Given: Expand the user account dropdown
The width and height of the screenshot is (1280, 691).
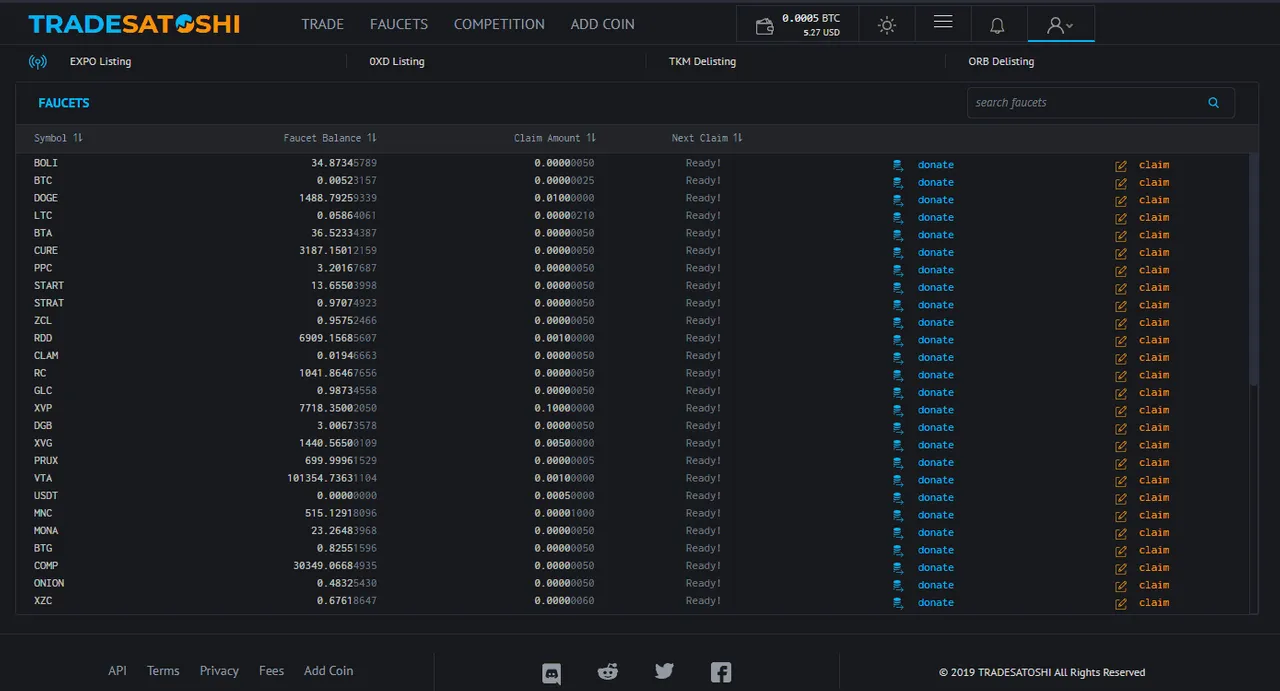Looking at the screenshot, I should [1061, 26].
